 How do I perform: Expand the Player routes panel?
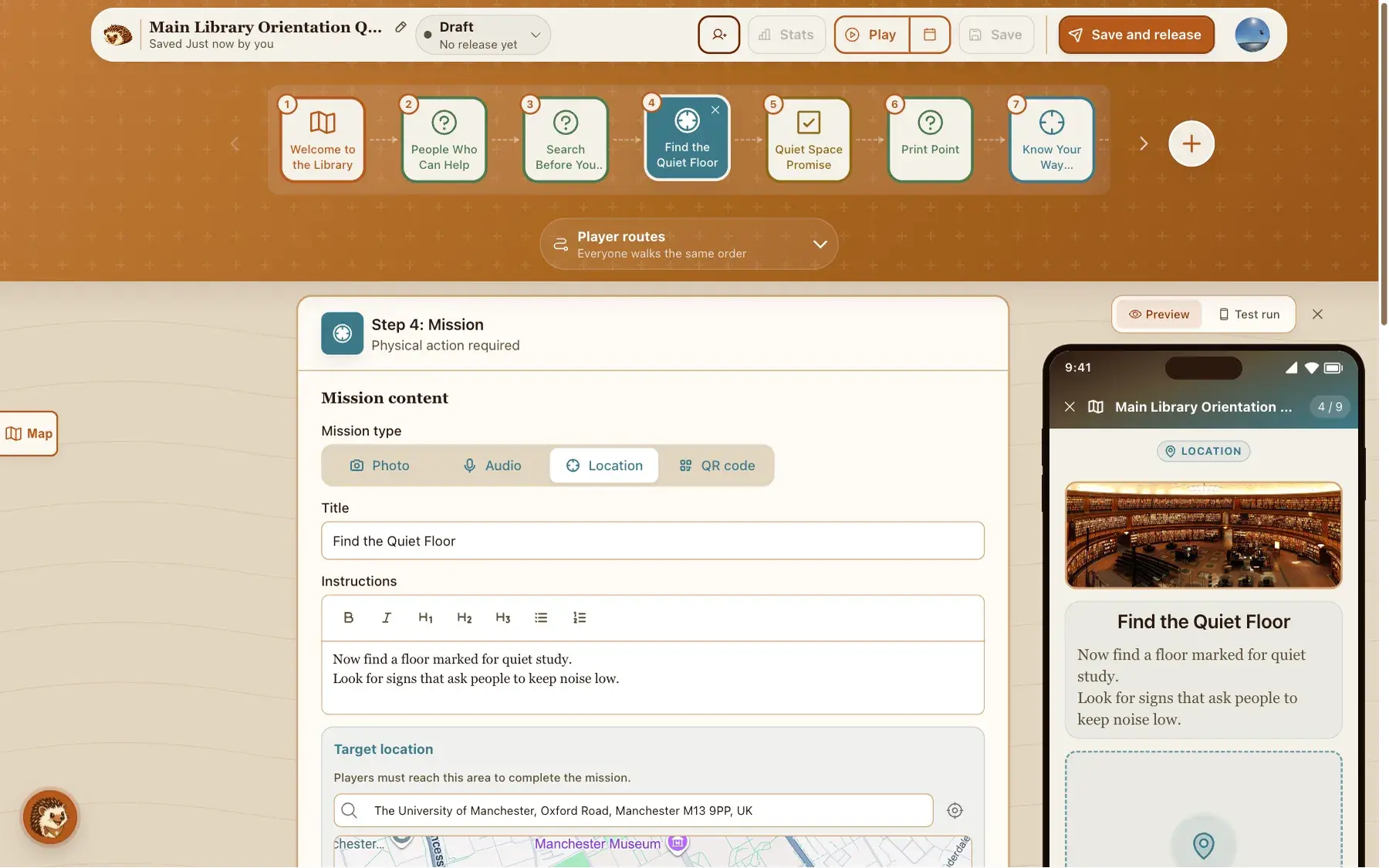pyautogui.click(x=689, y=244)
